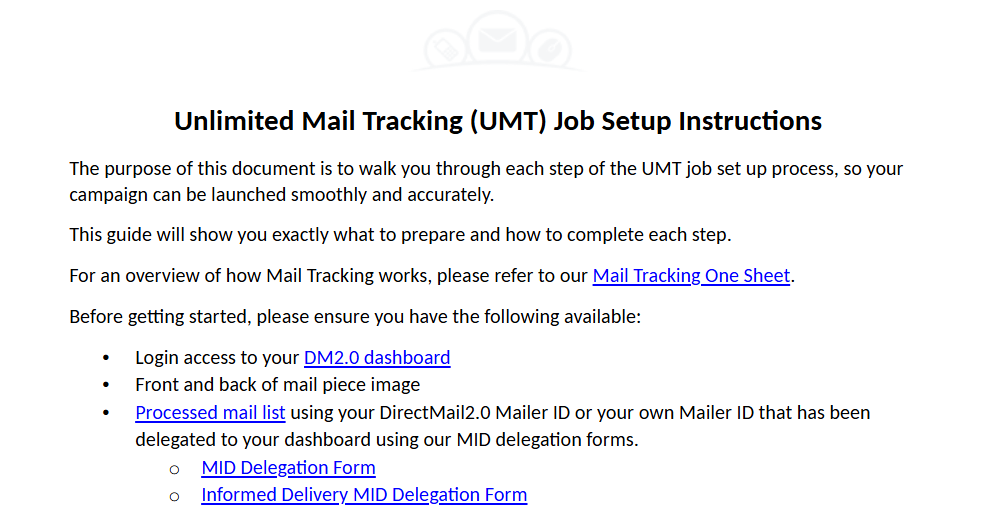Click the envelope icon in header logo
The width and height of the screenshot is (996, 524).
(x=497, y=39)
